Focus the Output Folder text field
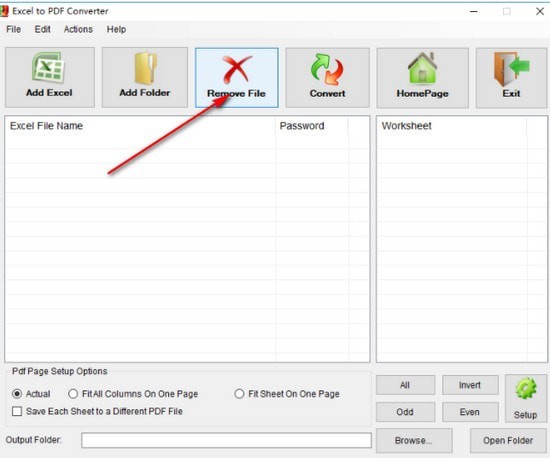The height and width of the screenshot is (458, 550). pyautogui.click(x=226, y=440)
